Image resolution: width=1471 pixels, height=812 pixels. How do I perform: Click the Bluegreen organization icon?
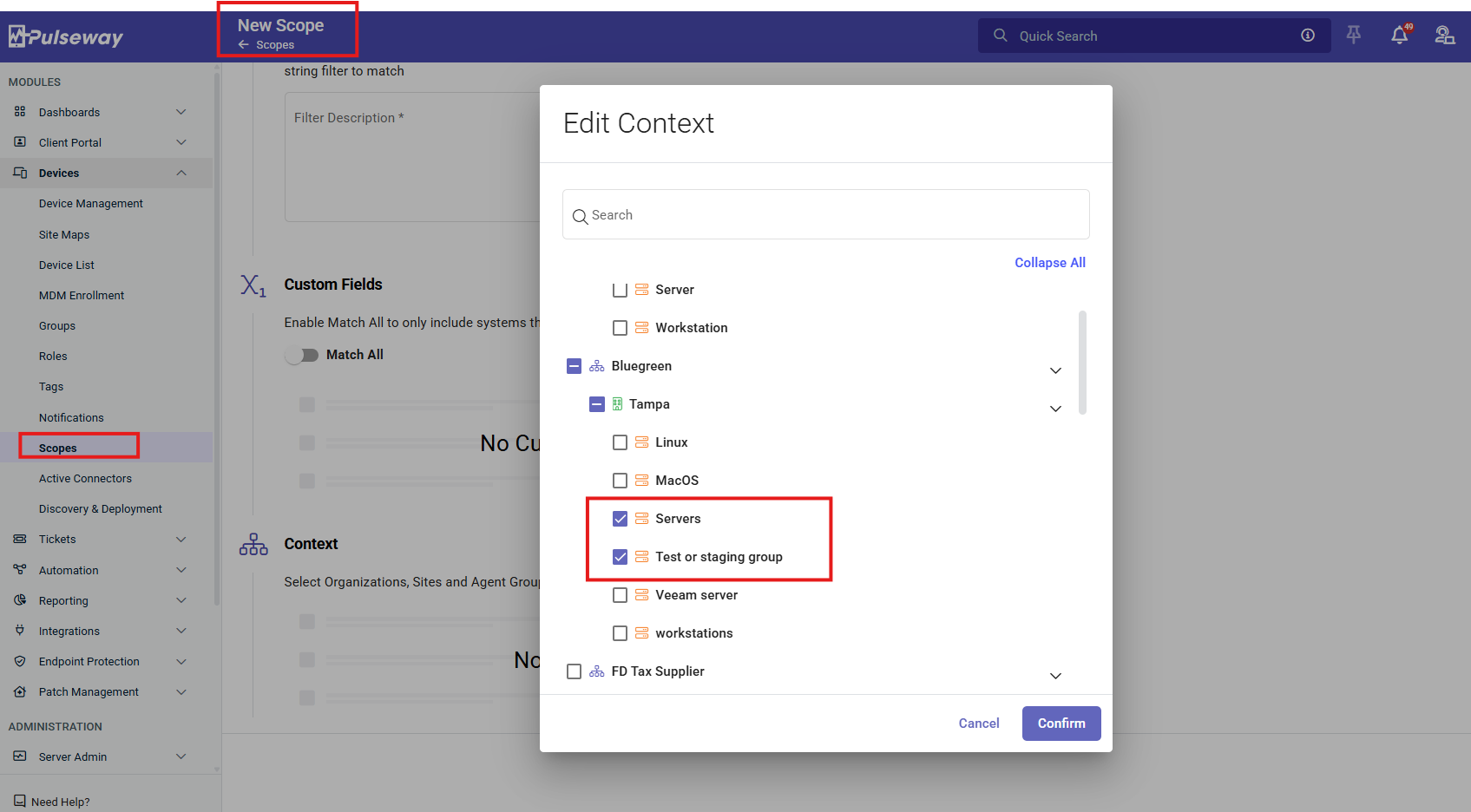(597, 366)
